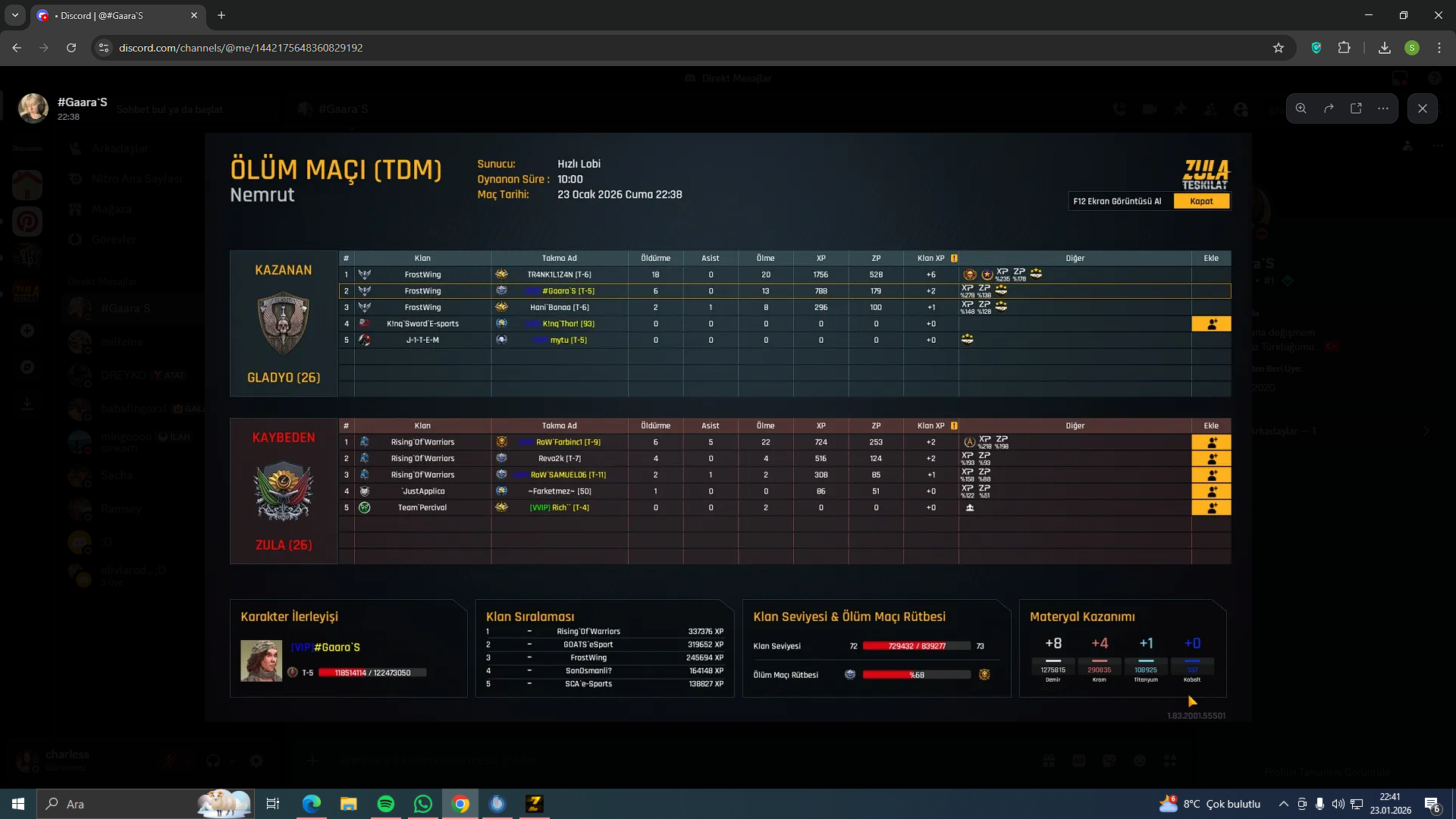Open Spotify from taskbar
The image size is (1456, 819).
click(386, 804)
